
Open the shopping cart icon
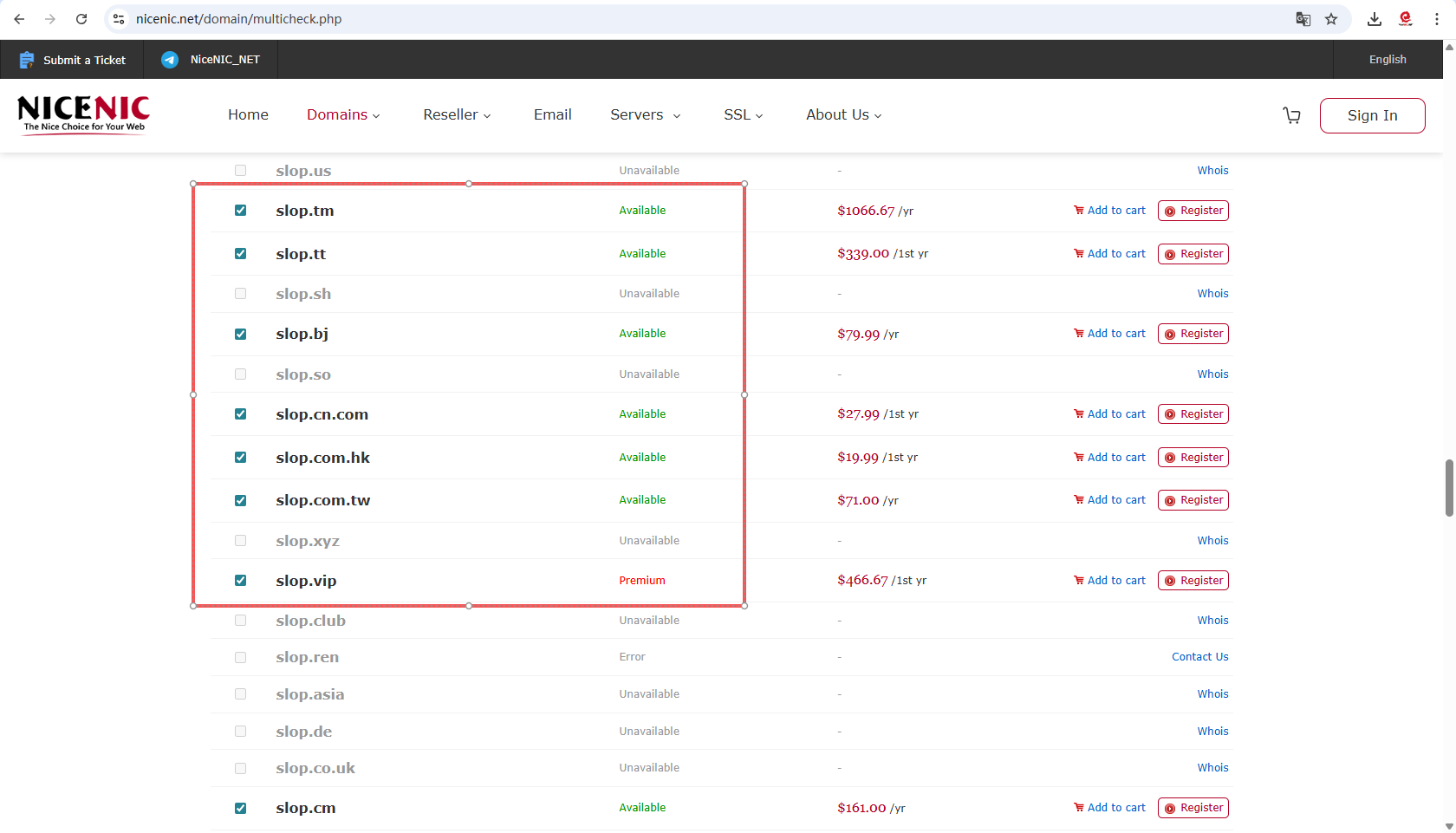tap(1291, 115)
